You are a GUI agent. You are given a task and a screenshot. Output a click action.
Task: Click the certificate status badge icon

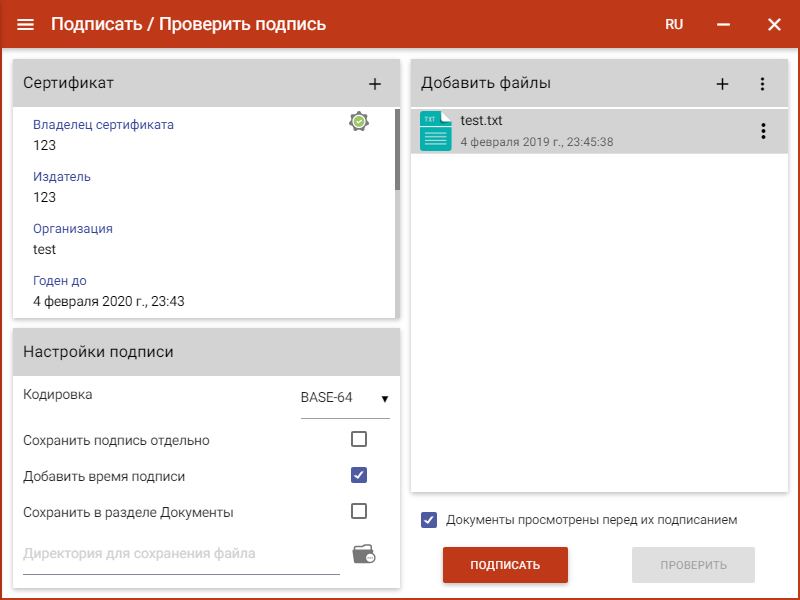359,121
